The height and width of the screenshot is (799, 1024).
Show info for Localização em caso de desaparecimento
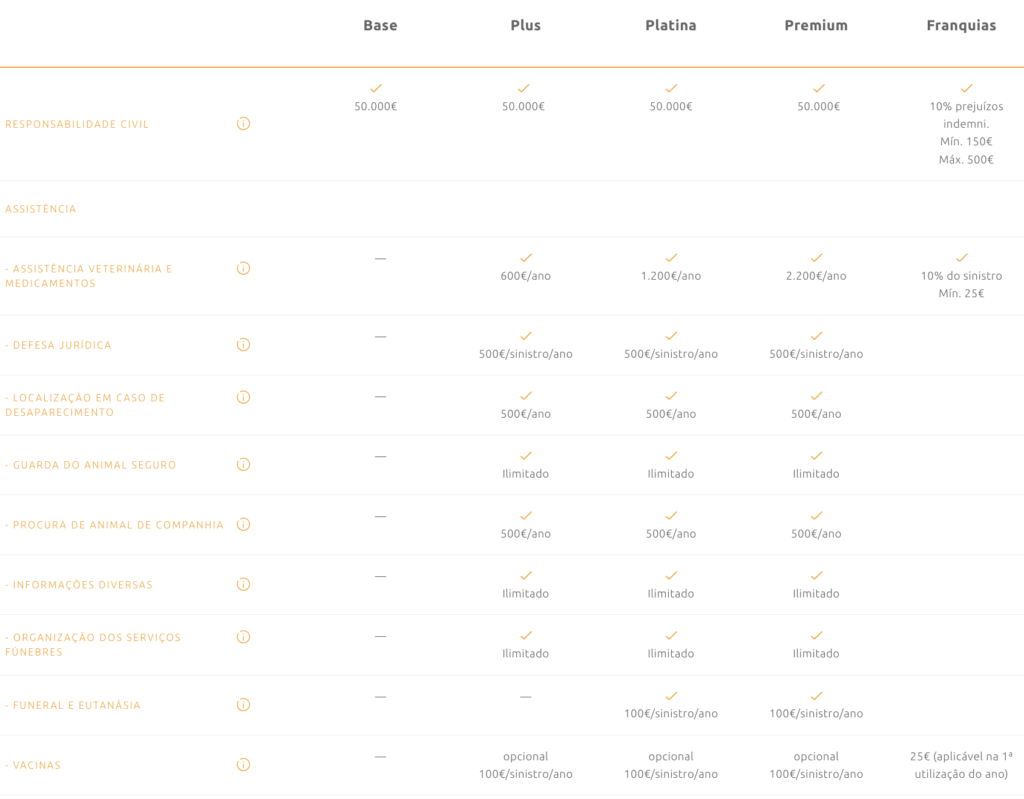[x=243, y=397]
